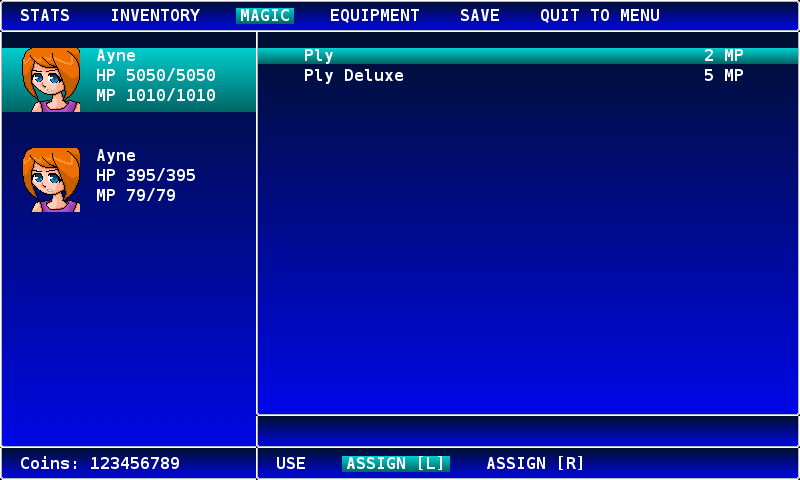Click the ASSIGN [R] button
This screenshot has height=480, width=800.
pyautogui.click(x=535, y=464)
